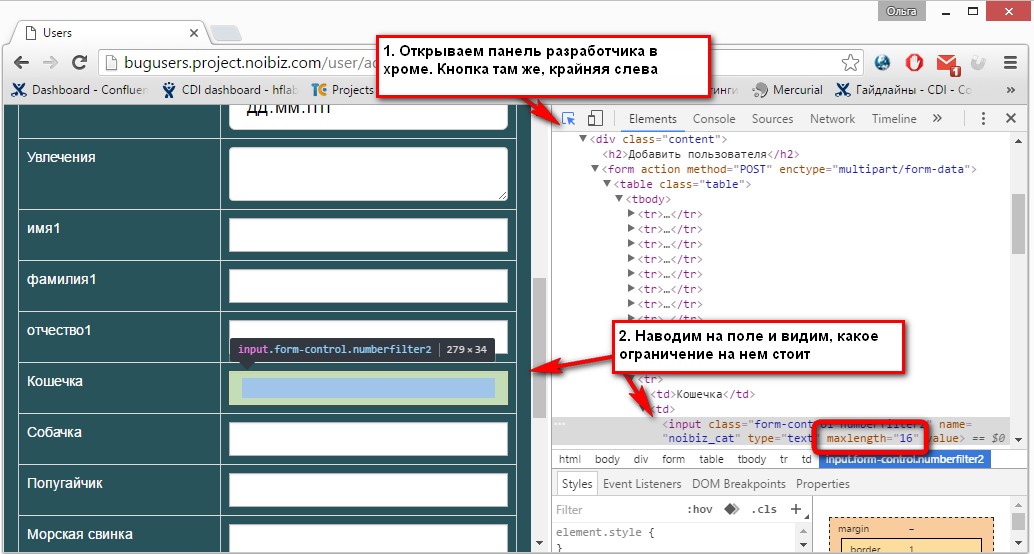Open DevTools three-dot settings menu
The width and height of the screenshot is (1034, 554).
[983, 119]
